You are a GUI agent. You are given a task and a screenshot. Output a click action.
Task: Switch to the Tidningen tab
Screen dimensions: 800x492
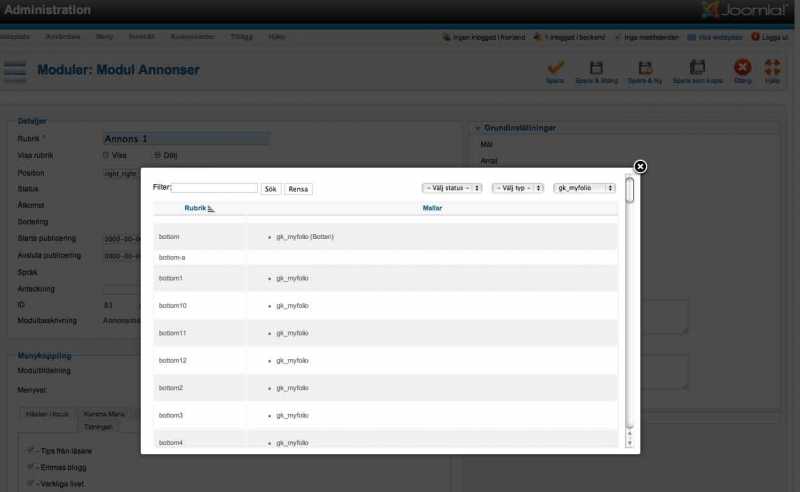[x=98, y=427]
